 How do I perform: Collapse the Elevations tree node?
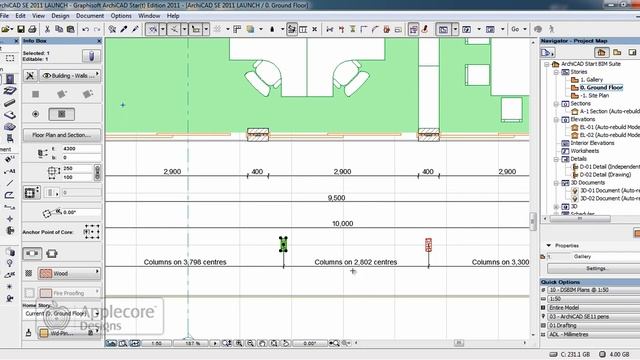point(556,120)
